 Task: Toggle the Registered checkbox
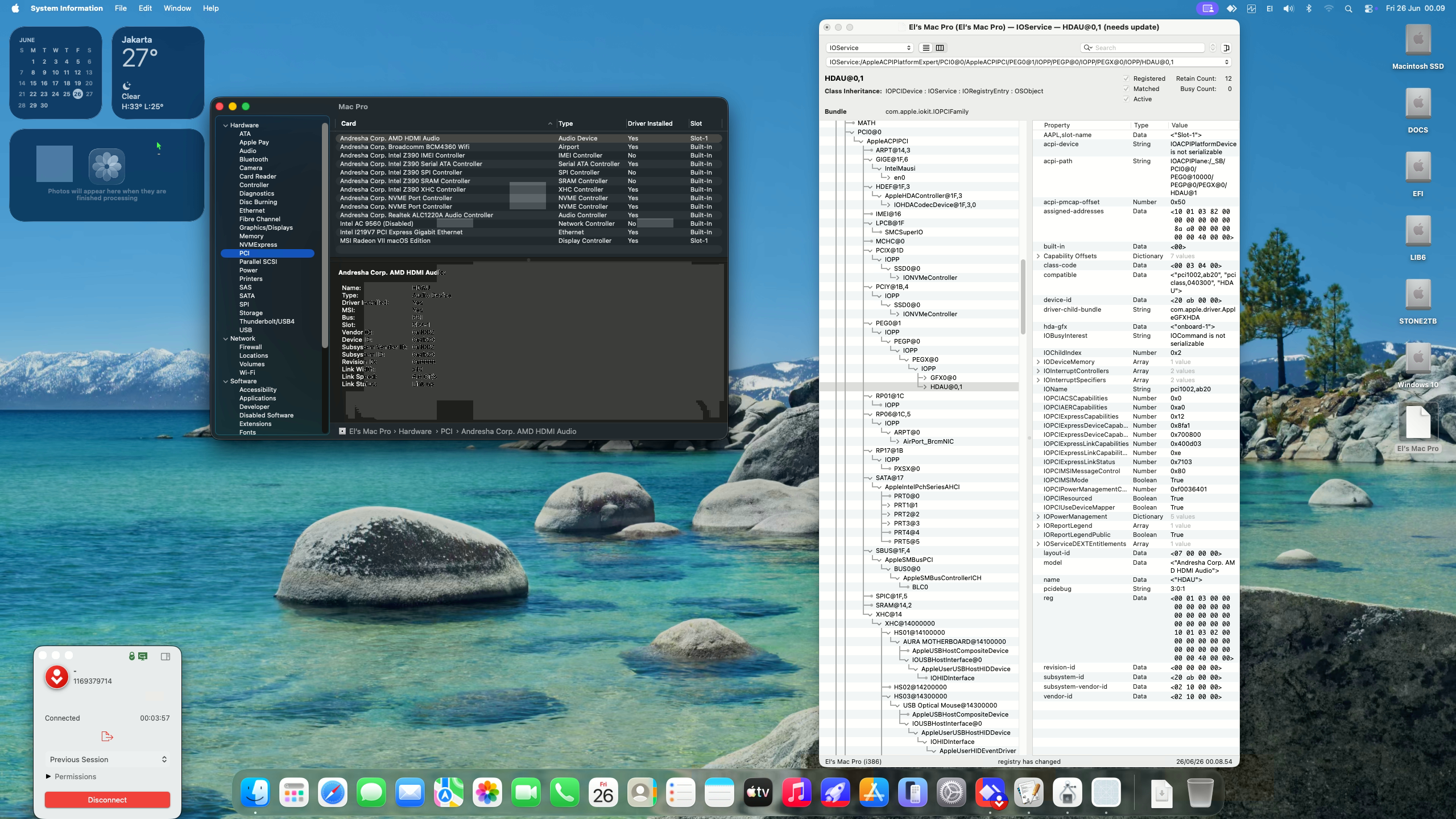click(x=1126, y=78)
